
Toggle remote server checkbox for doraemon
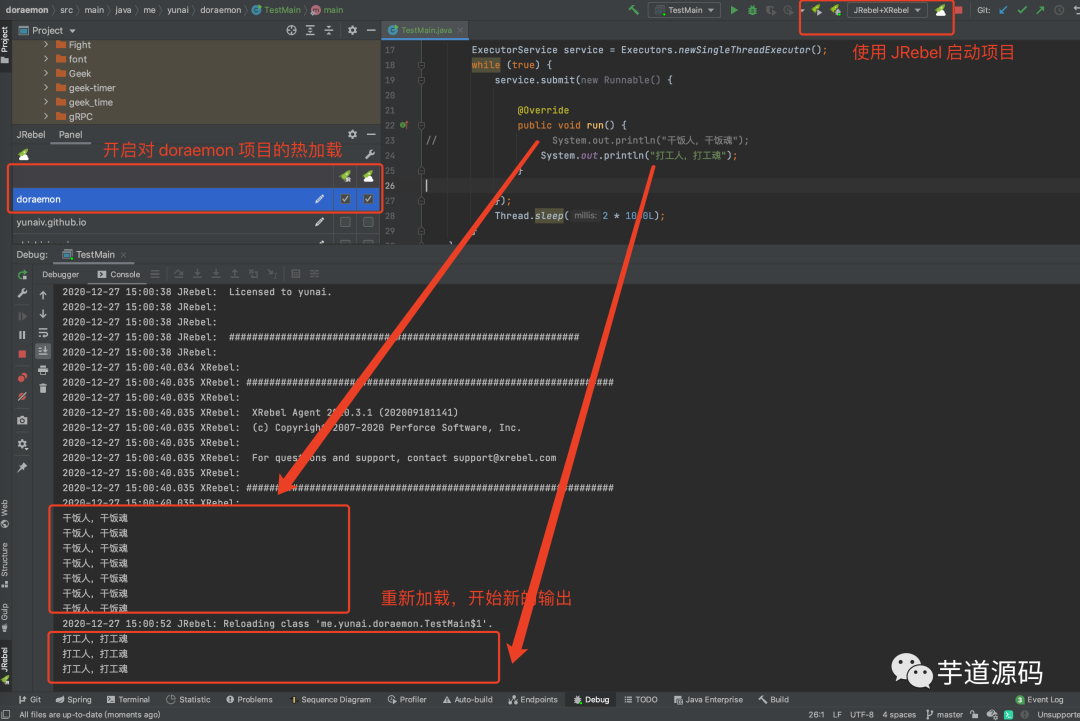(x=368, y=199)
